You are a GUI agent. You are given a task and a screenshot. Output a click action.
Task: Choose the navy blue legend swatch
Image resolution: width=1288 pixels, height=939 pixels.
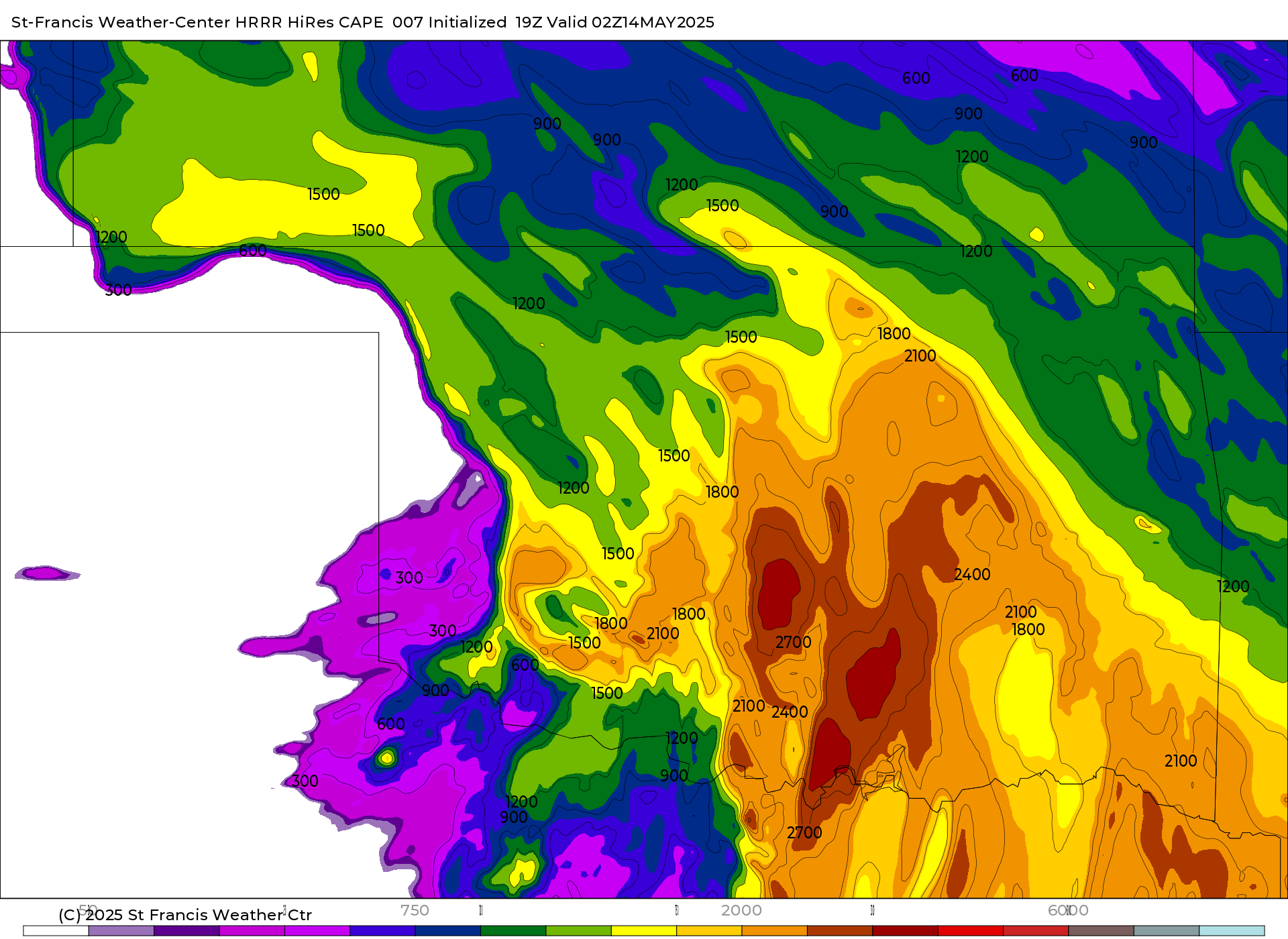(448, 931)
